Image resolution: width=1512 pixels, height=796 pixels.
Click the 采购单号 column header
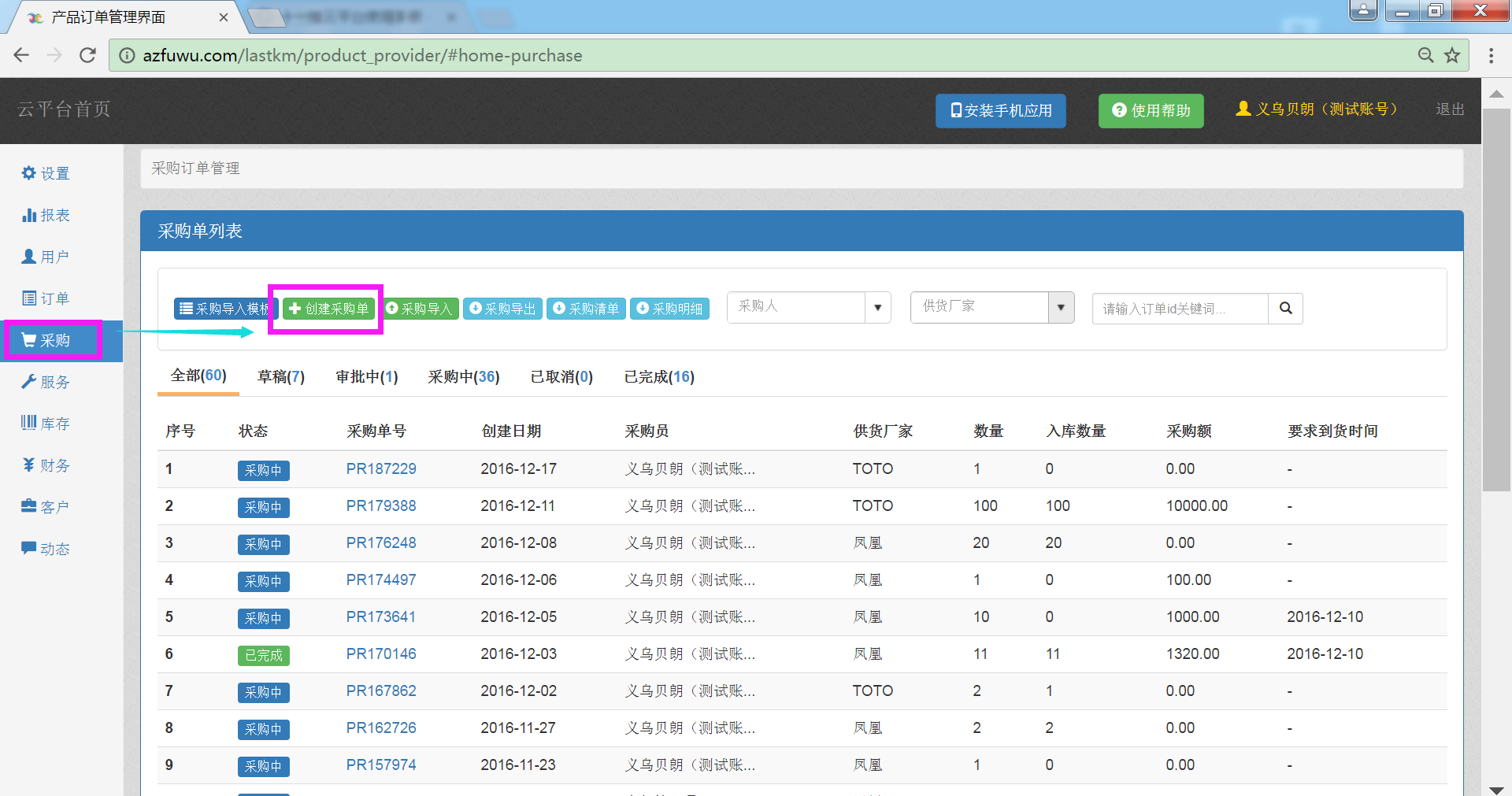pos(376,431)
